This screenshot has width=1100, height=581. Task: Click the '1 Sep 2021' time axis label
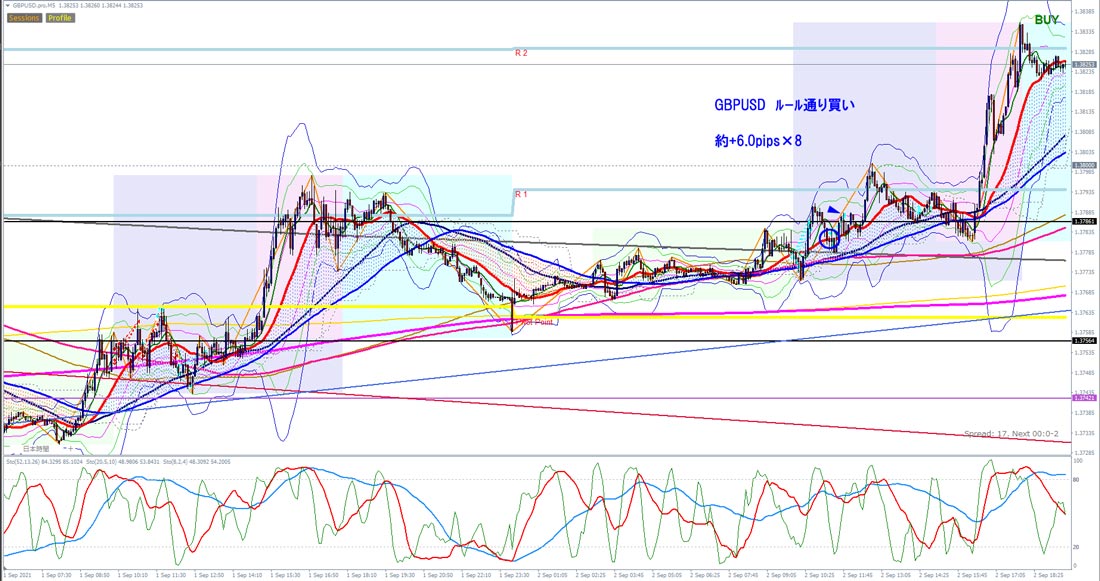coord(17,575)
